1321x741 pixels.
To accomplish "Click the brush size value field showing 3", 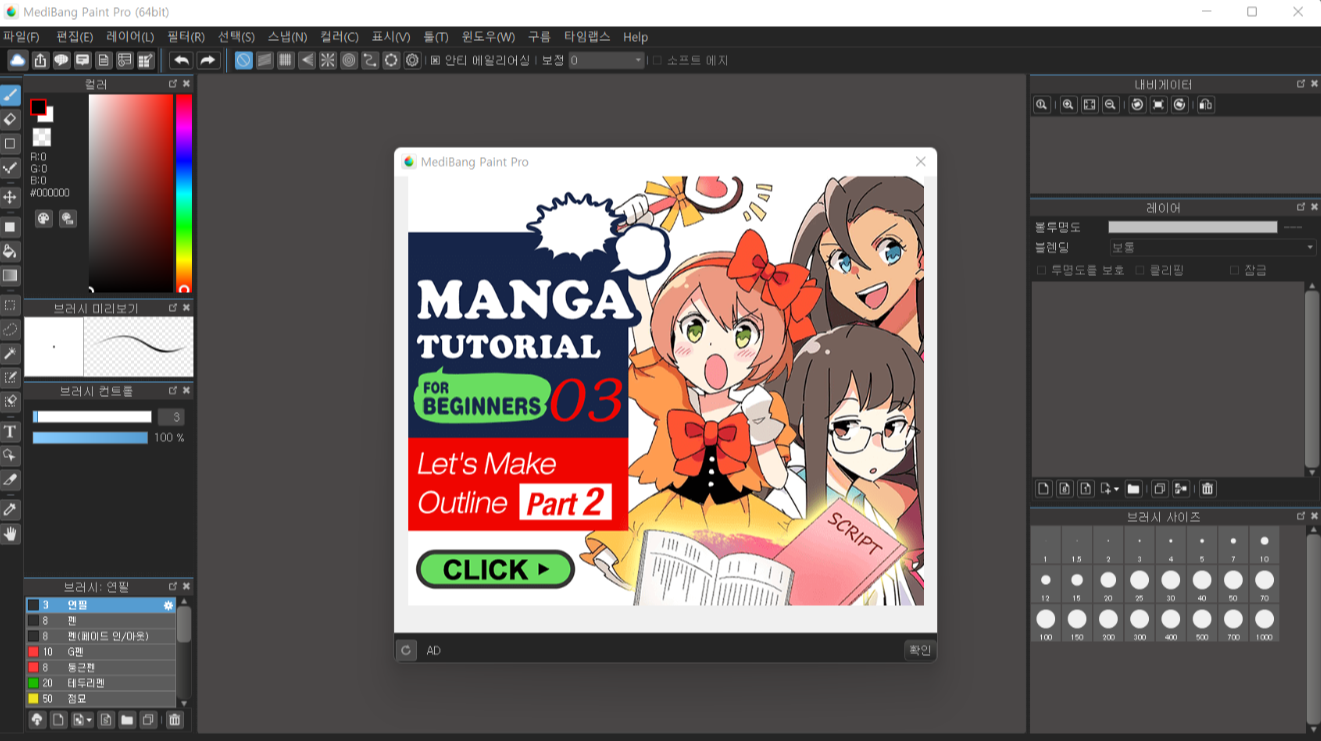I will click(x=171, y=417).
